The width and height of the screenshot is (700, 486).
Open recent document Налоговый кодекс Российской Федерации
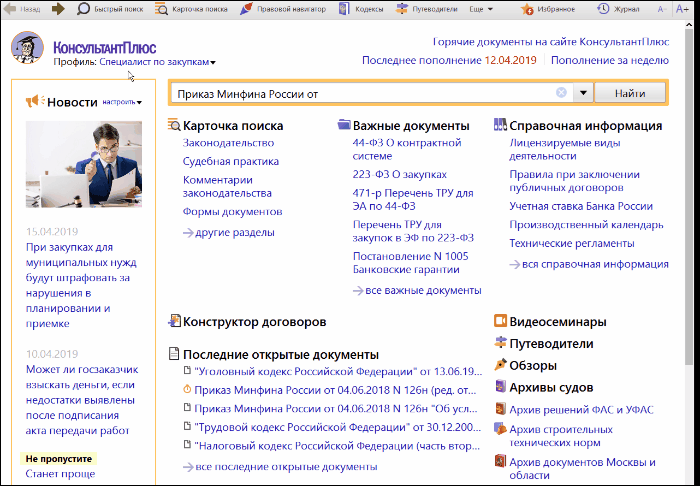333,445
